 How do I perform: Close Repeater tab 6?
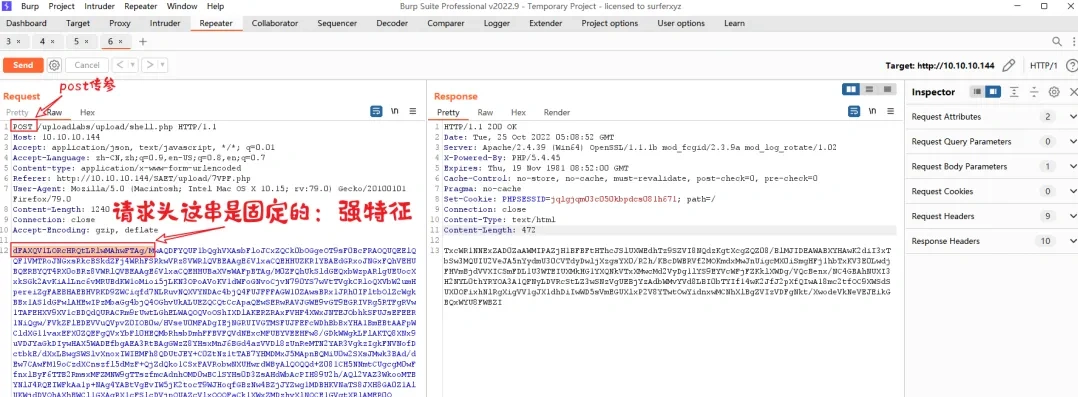120,41
